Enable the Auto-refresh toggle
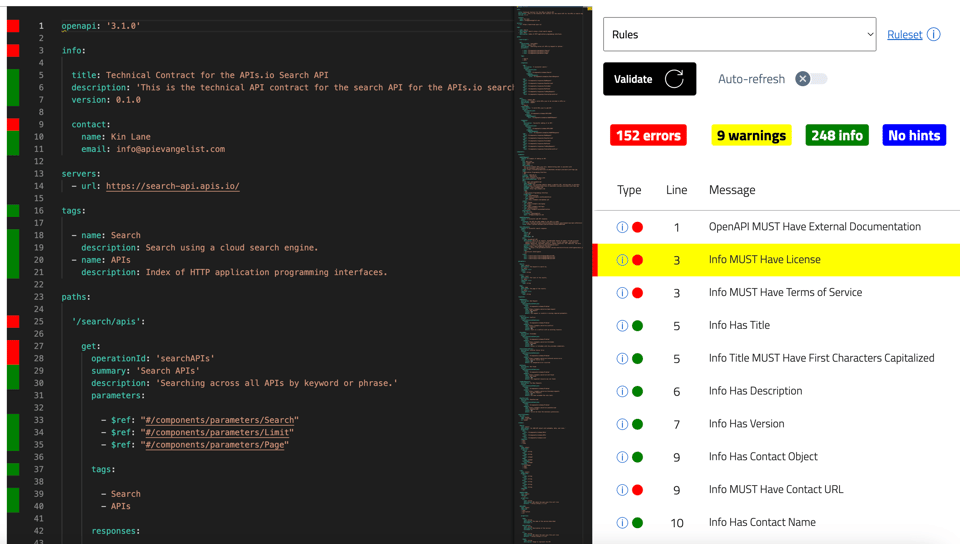This screenshot has height=544, width=960. [811, 79]
